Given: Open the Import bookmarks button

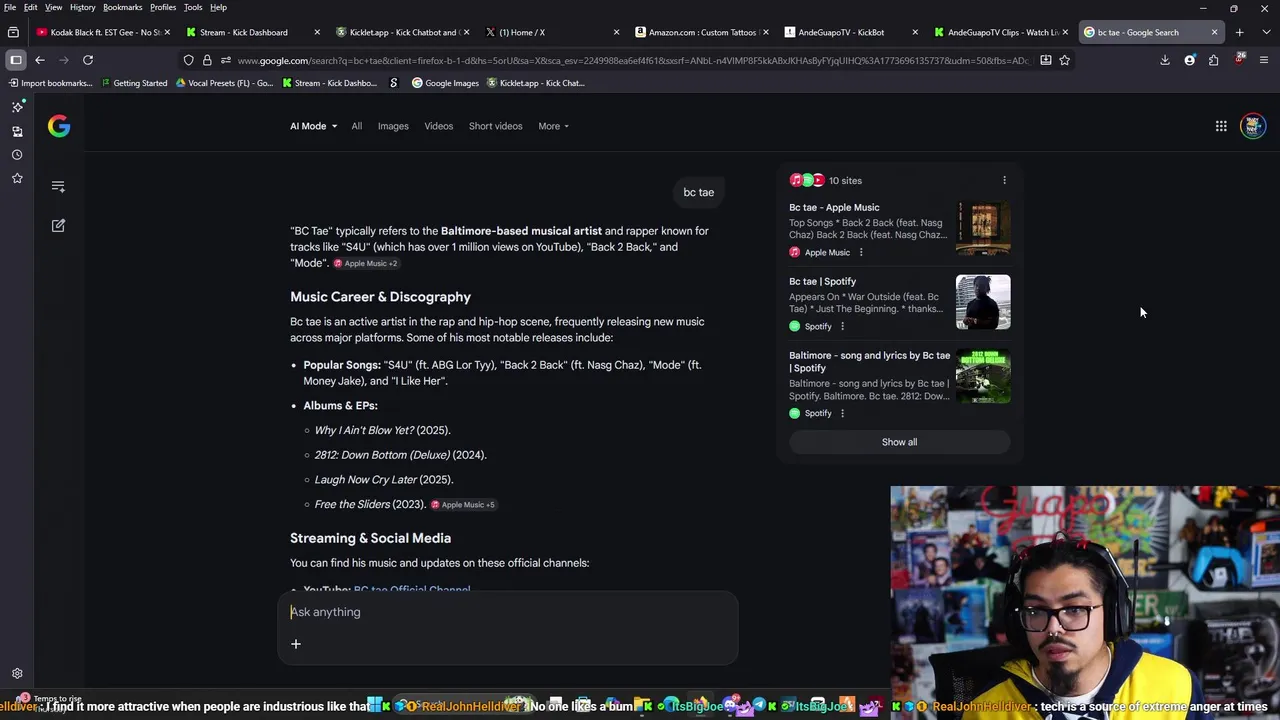Looking at the screenshot, I should pos(50,83).
